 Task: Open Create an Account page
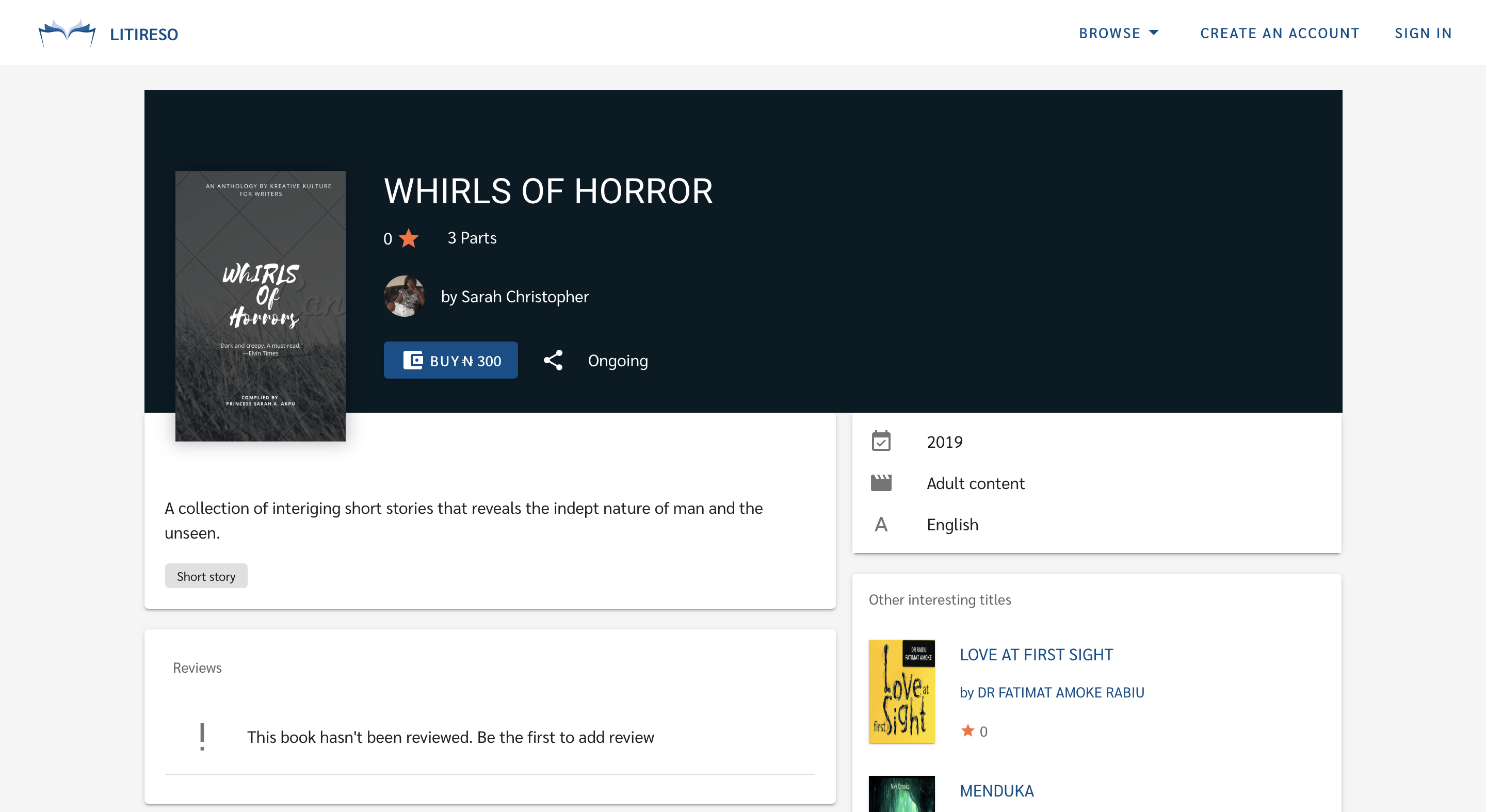pos(1279,33)
